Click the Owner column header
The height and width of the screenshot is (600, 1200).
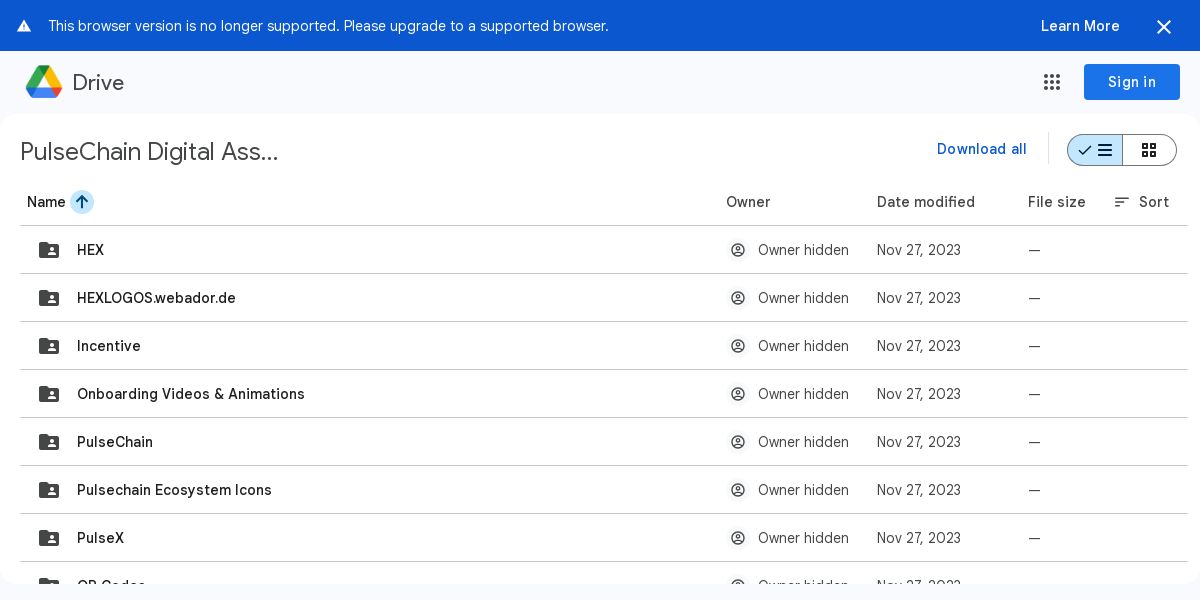click(748, 202)
